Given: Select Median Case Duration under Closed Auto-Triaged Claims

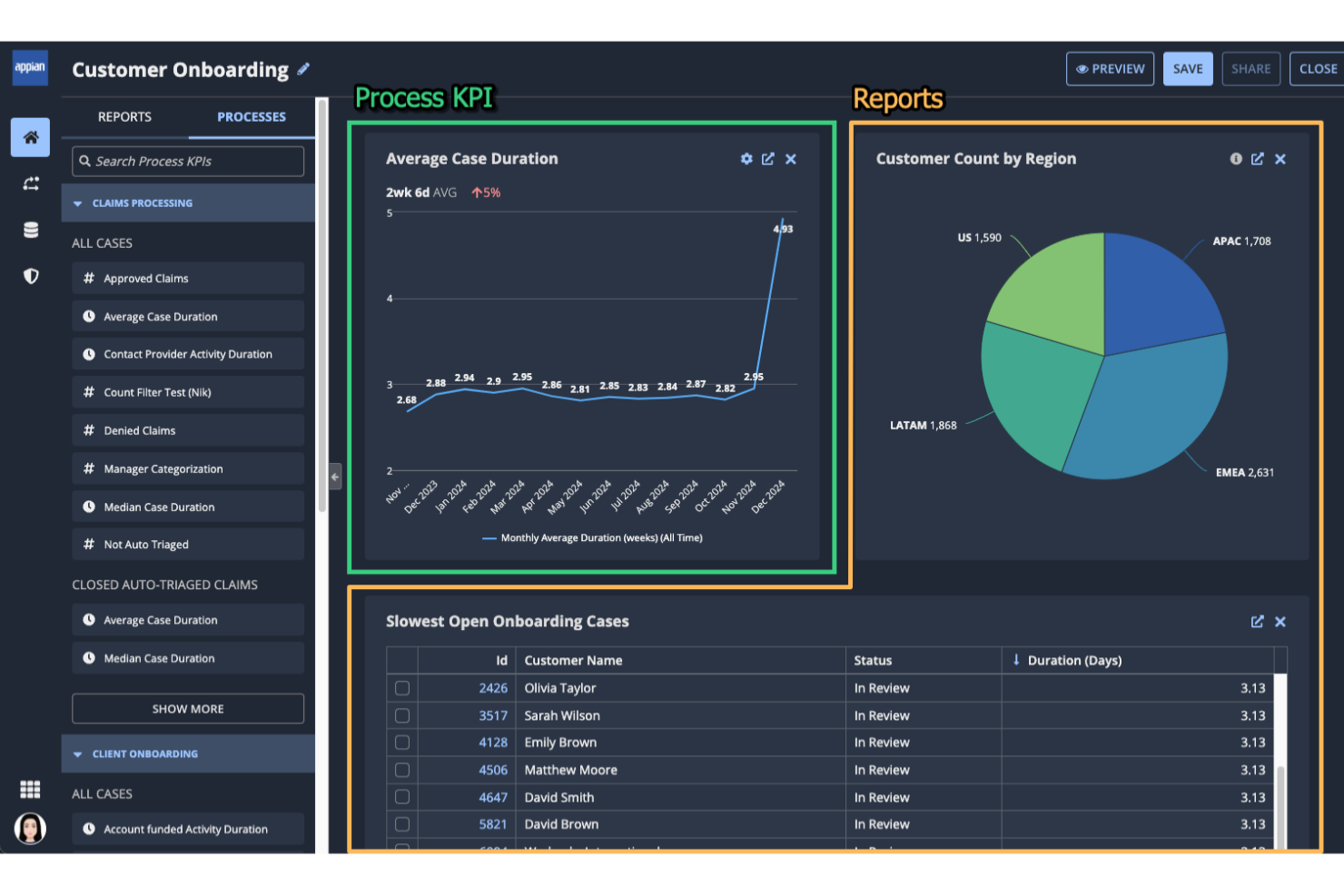Looking at the screenshot, I should pyautogui.click(x=188, y=658).
